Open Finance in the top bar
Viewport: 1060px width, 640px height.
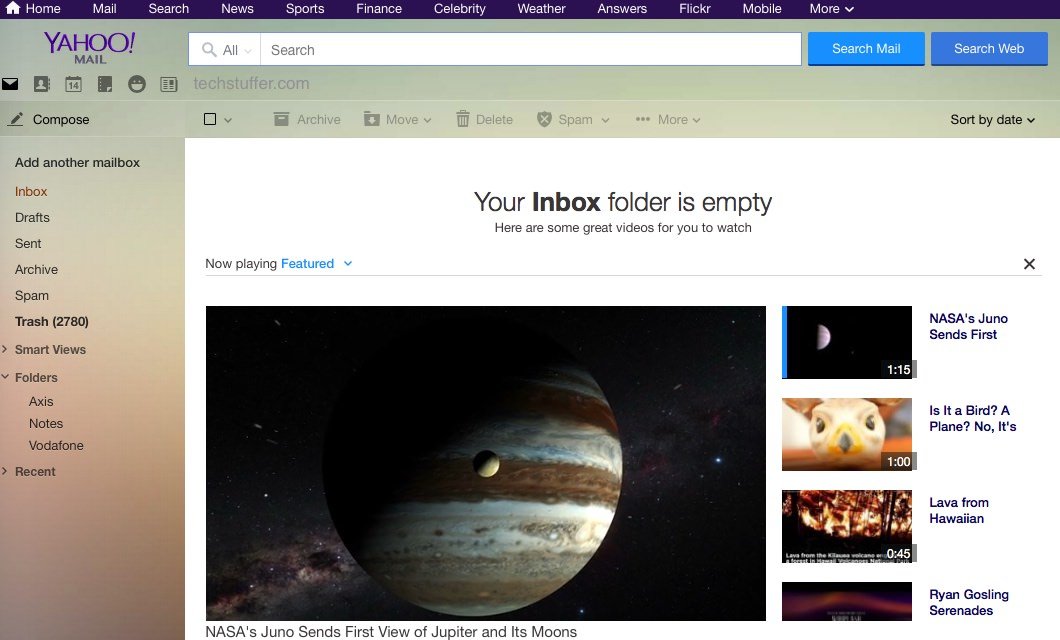click(x=379, y=9)
